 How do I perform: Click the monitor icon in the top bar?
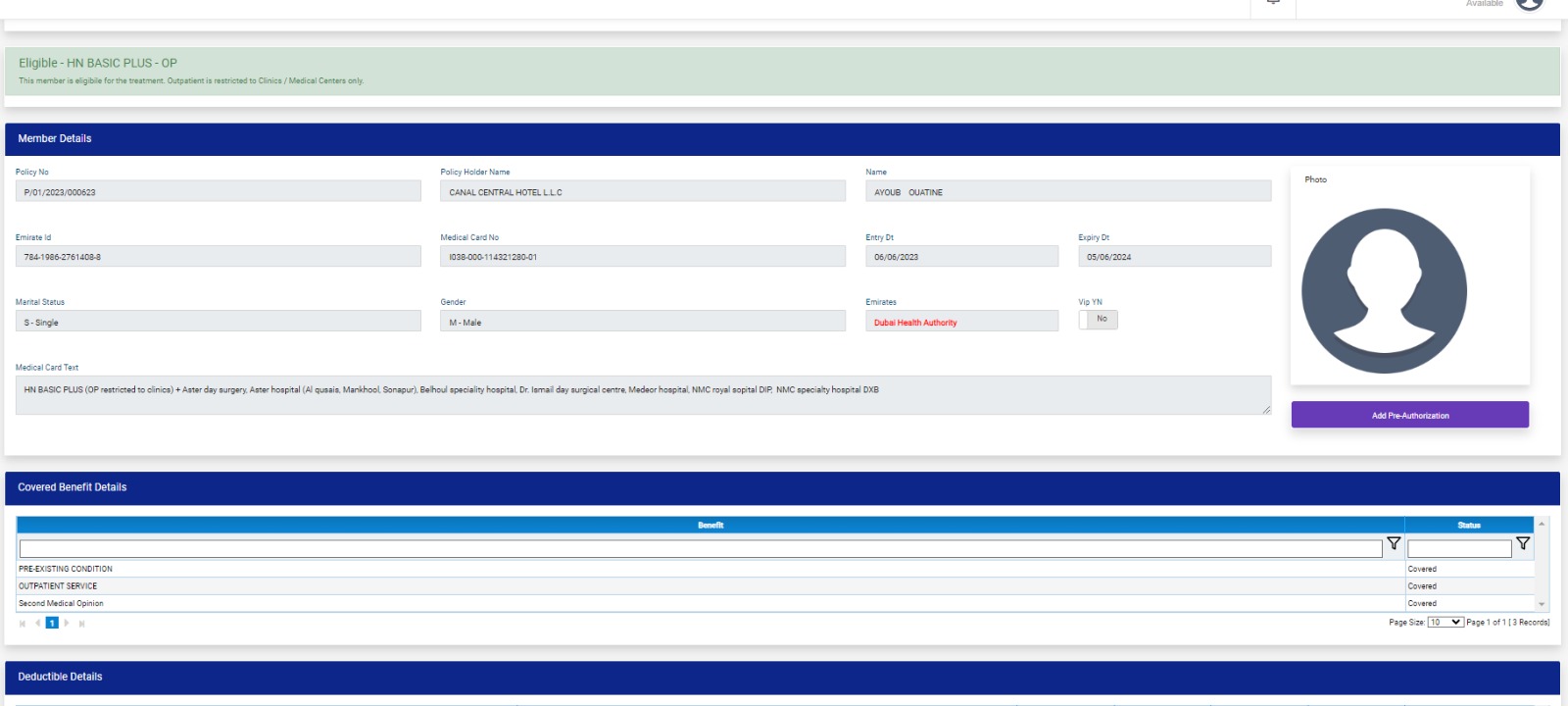(x=1273, y=3)
